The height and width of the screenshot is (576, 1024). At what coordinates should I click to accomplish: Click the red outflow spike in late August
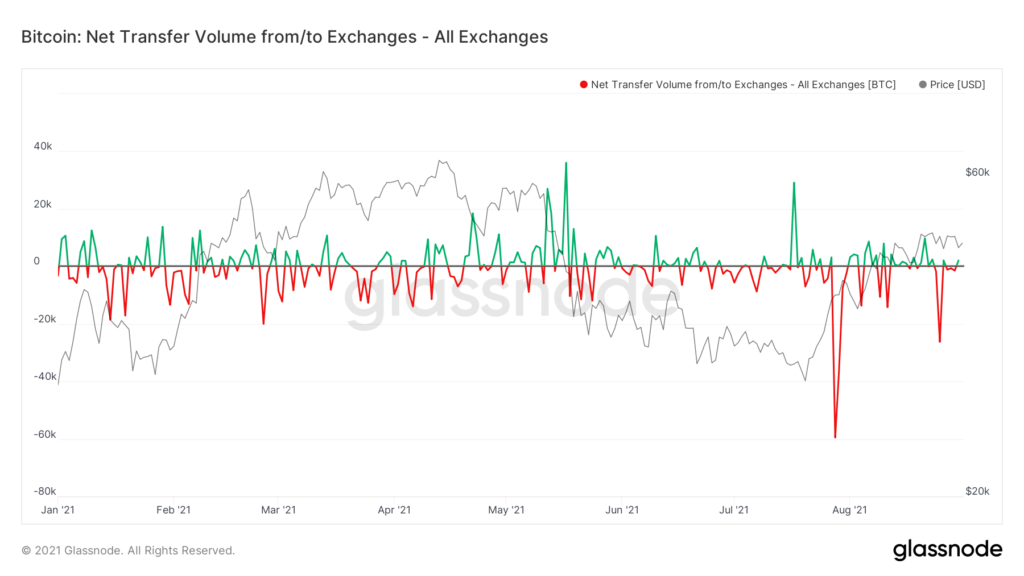click(x=940, y=340)
